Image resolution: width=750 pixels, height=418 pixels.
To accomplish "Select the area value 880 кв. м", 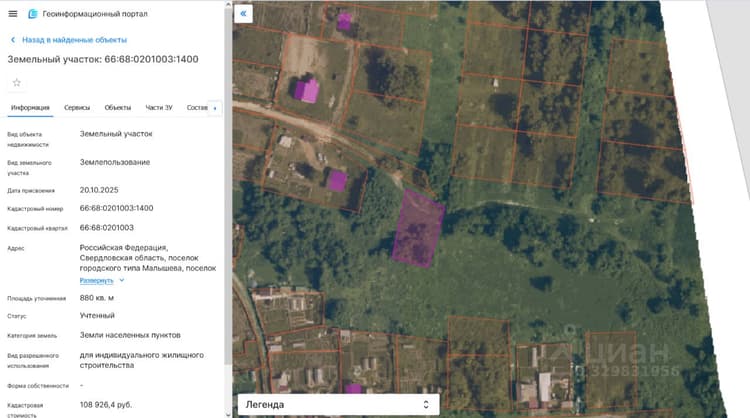I will pyautogui.click(x=97, y=298).
